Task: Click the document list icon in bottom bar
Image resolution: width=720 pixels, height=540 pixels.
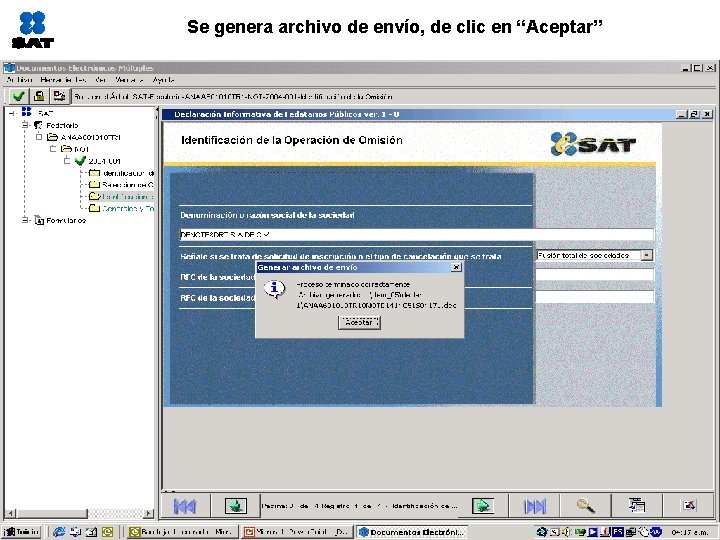Action: (636, 506)
